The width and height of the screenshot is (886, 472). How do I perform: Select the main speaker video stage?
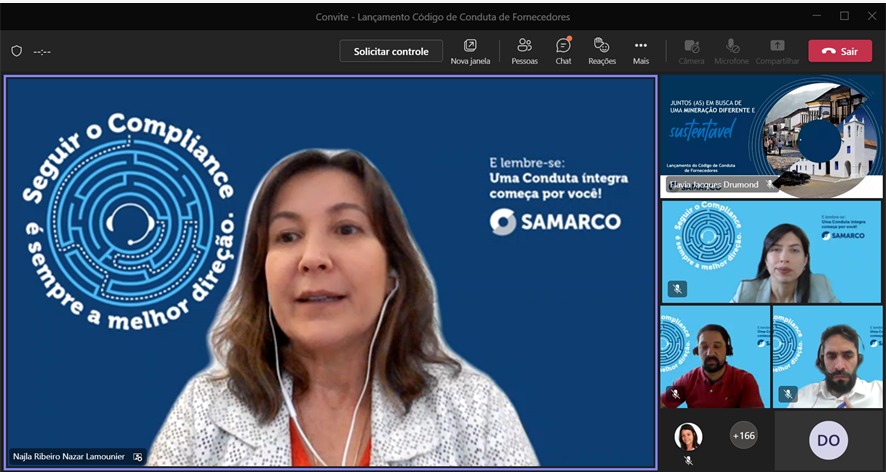(330, 270)
